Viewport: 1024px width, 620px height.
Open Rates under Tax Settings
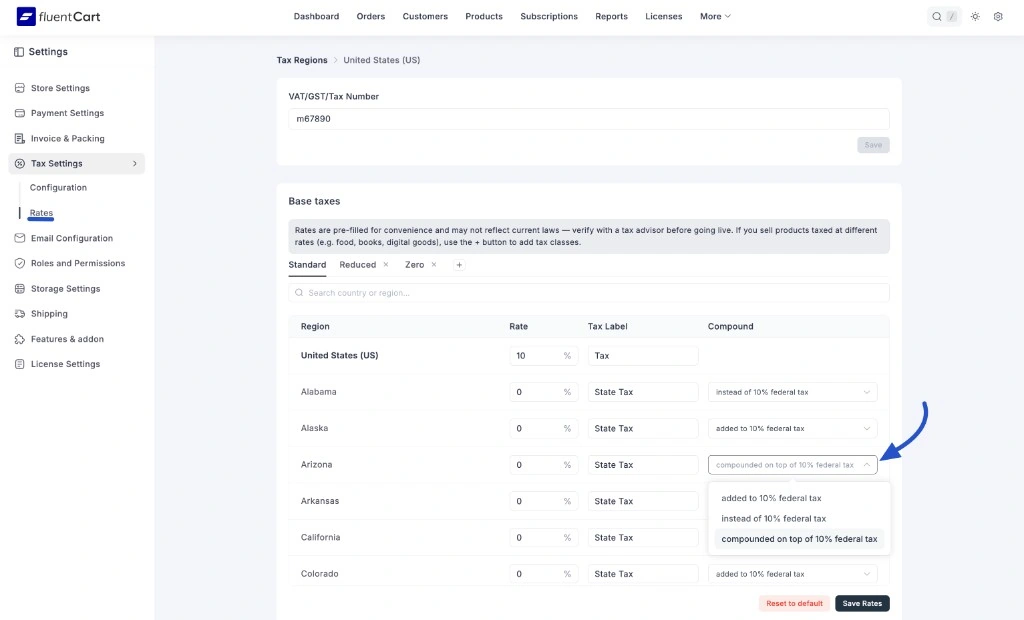(41, 213)
